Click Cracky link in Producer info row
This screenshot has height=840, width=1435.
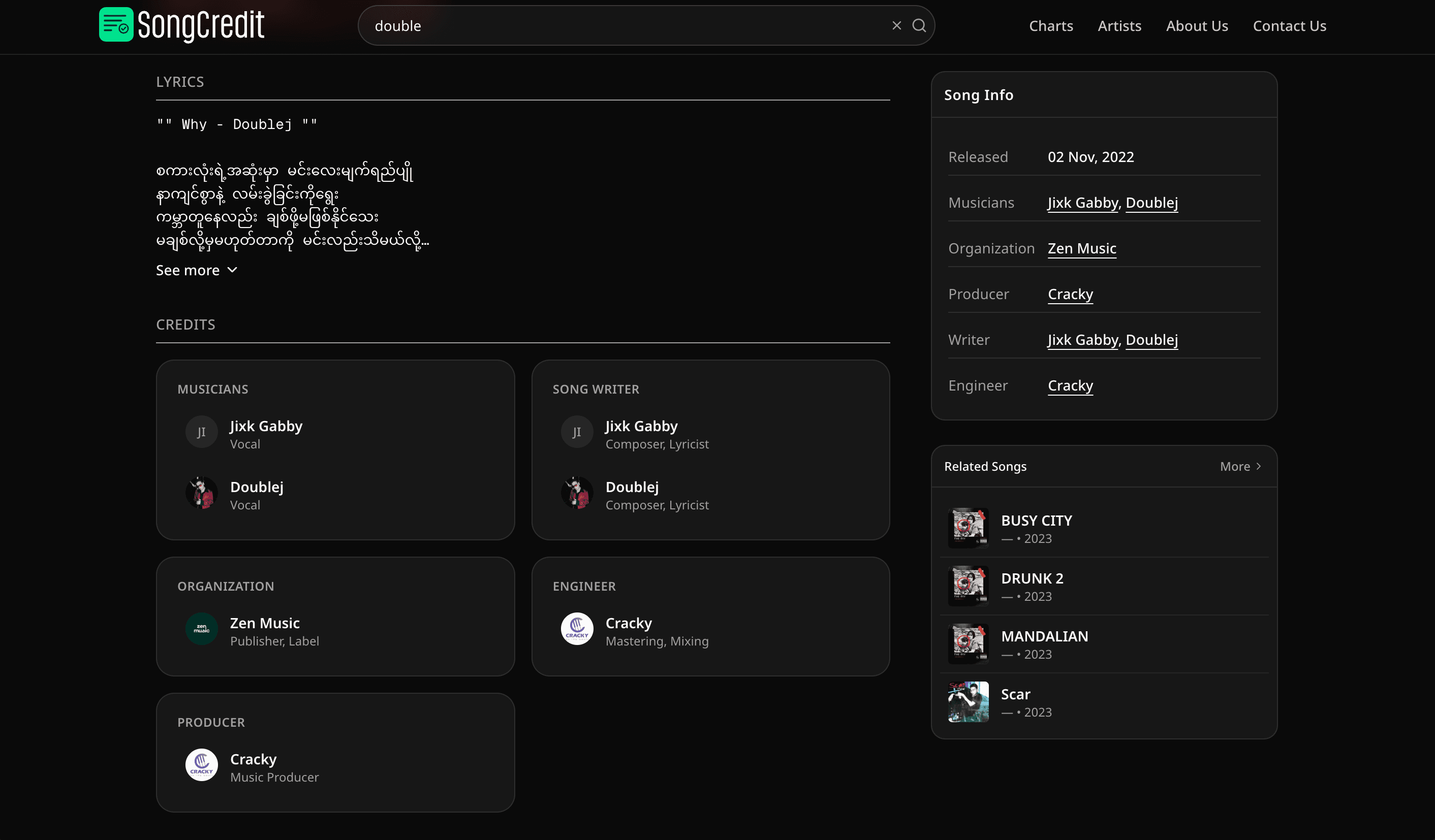click(x=1071, y=294)
